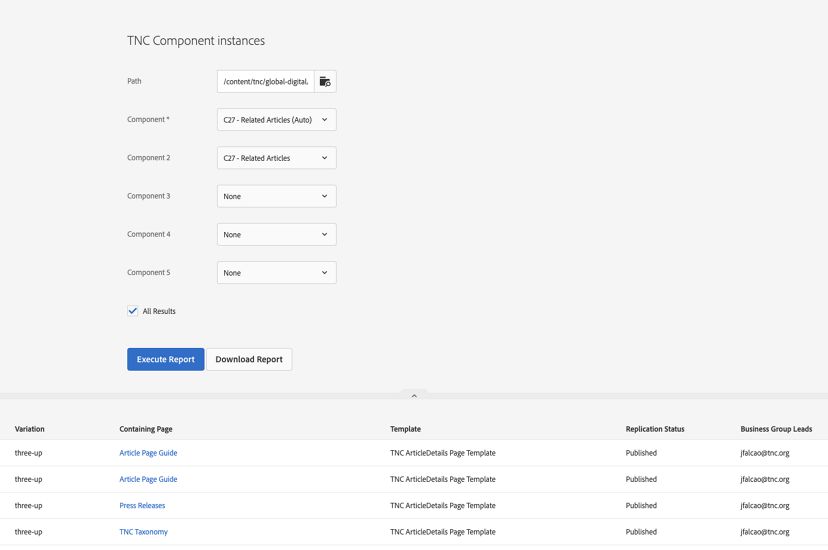Screen dimensions: 828x550
Task: Expand the Component 2 dropdown
Action: point(276,158)
